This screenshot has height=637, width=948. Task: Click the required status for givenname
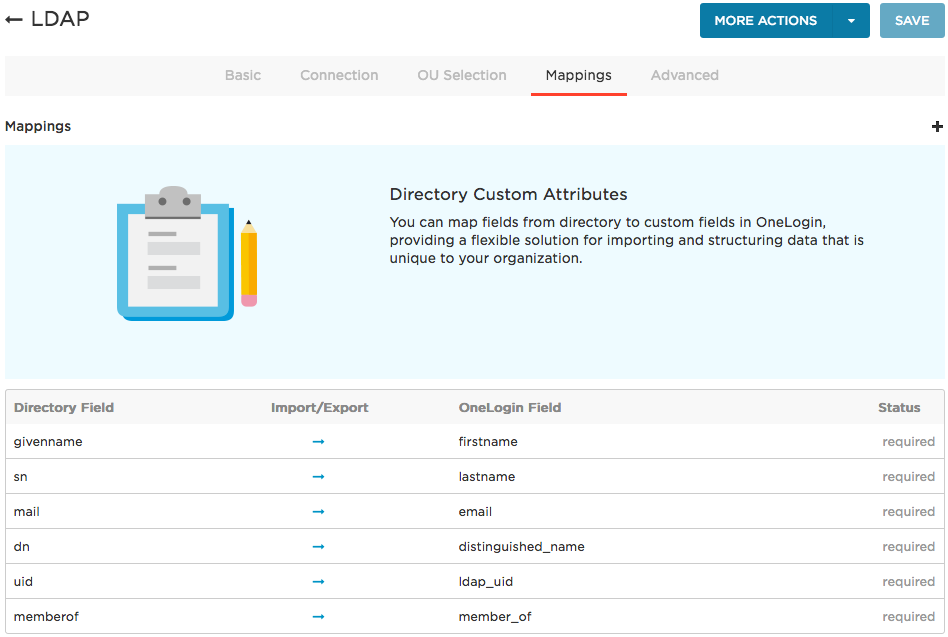click(909, 442)
